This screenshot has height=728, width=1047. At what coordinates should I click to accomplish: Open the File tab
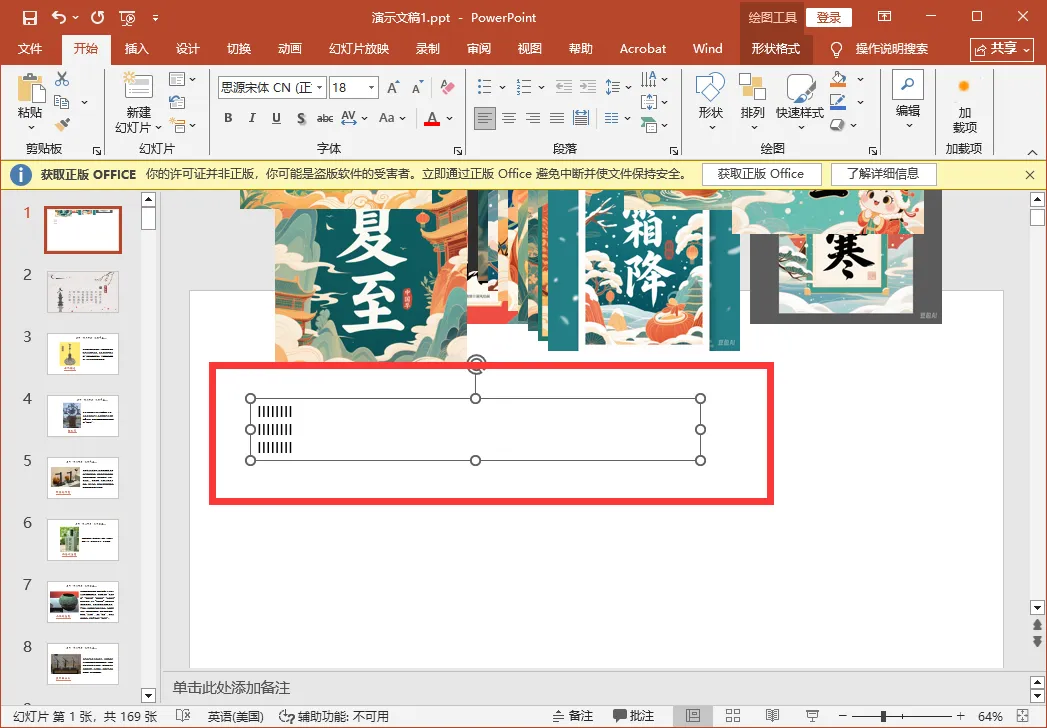(x=29, y=49)
